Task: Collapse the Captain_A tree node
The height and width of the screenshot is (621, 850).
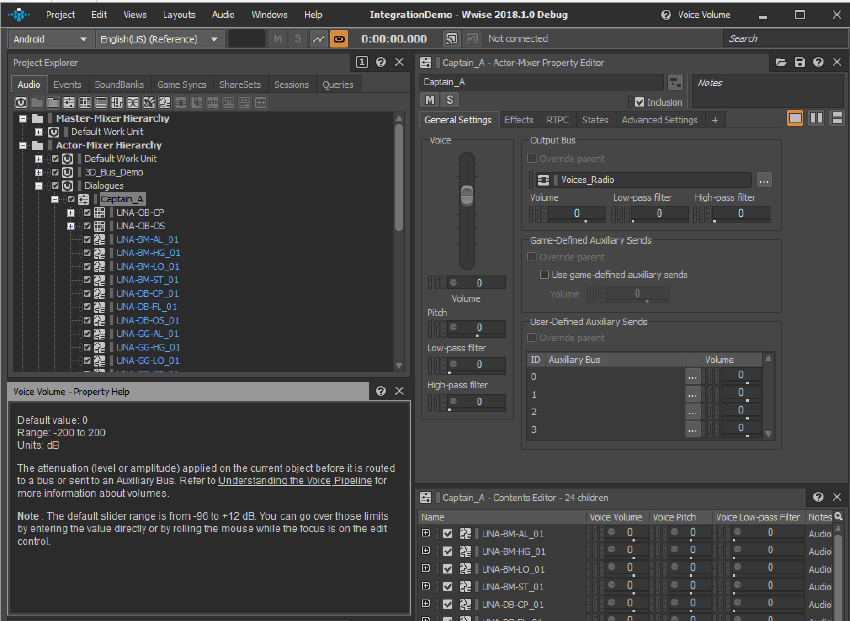Action: (56, 199)
